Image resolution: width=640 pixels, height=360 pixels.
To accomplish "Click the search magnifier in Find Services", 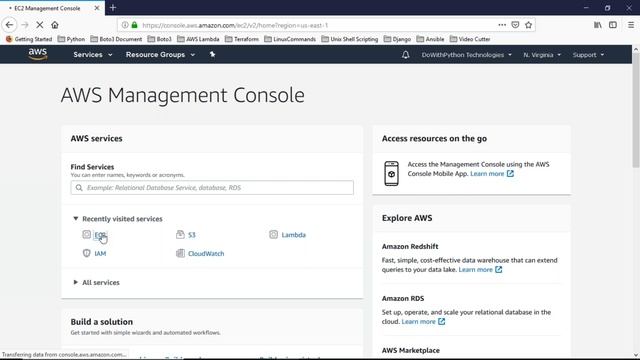I will click(x=79, y=188).
